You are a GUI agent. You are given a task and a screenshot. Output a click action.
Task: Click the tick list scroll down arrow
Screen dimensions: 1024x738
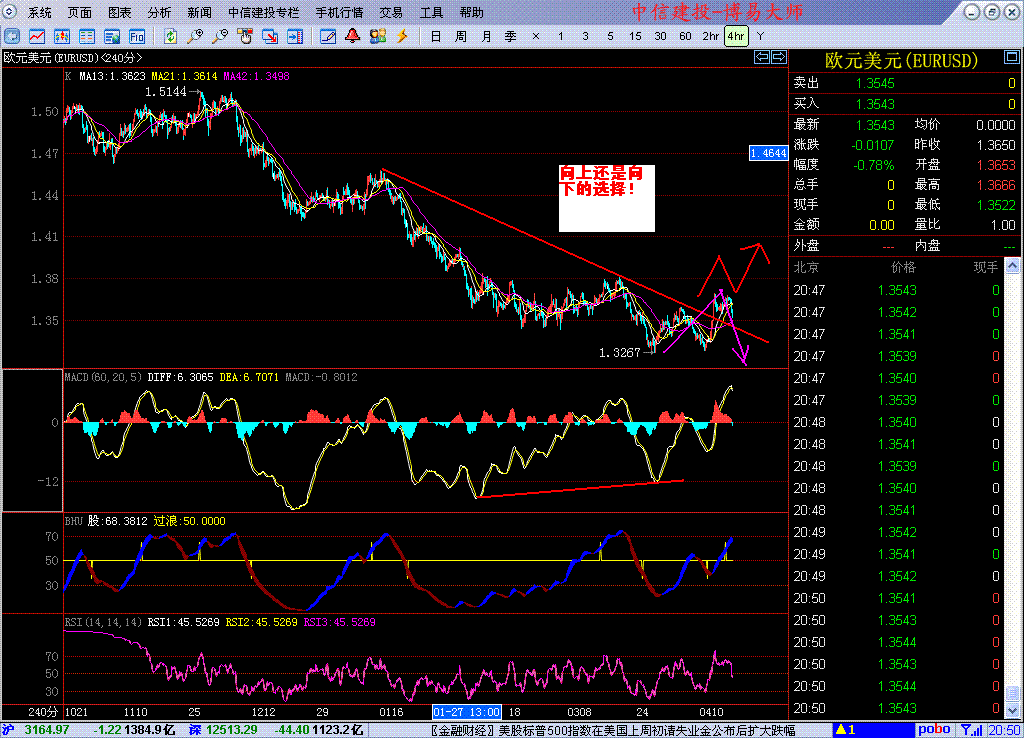pyautogui.click(x=1012, y=709)
